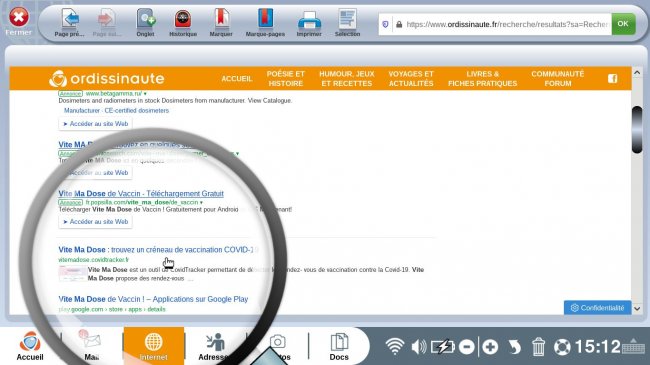
Task: Click the vertical scrollbar thumb
Action: tap(637, 130)
